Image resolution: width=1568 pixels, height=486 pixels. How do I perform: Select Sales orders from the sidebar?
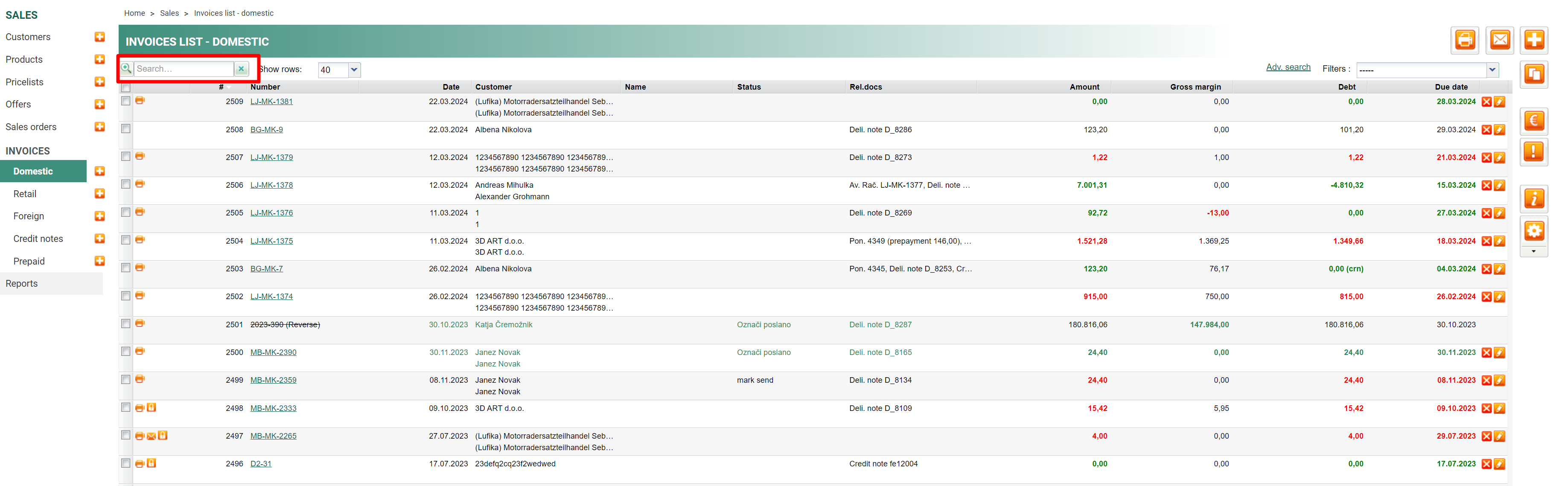click(31, 127)
